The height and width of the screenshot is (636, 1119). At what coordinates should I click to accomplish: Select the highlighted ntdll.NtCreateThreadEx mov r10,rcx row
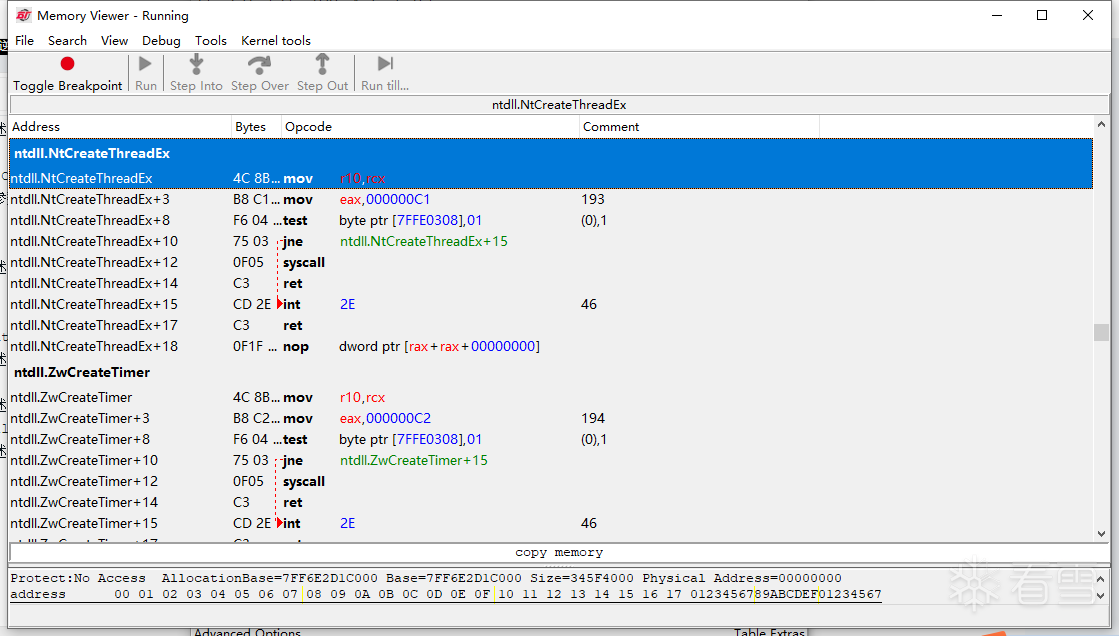(551, 178)
